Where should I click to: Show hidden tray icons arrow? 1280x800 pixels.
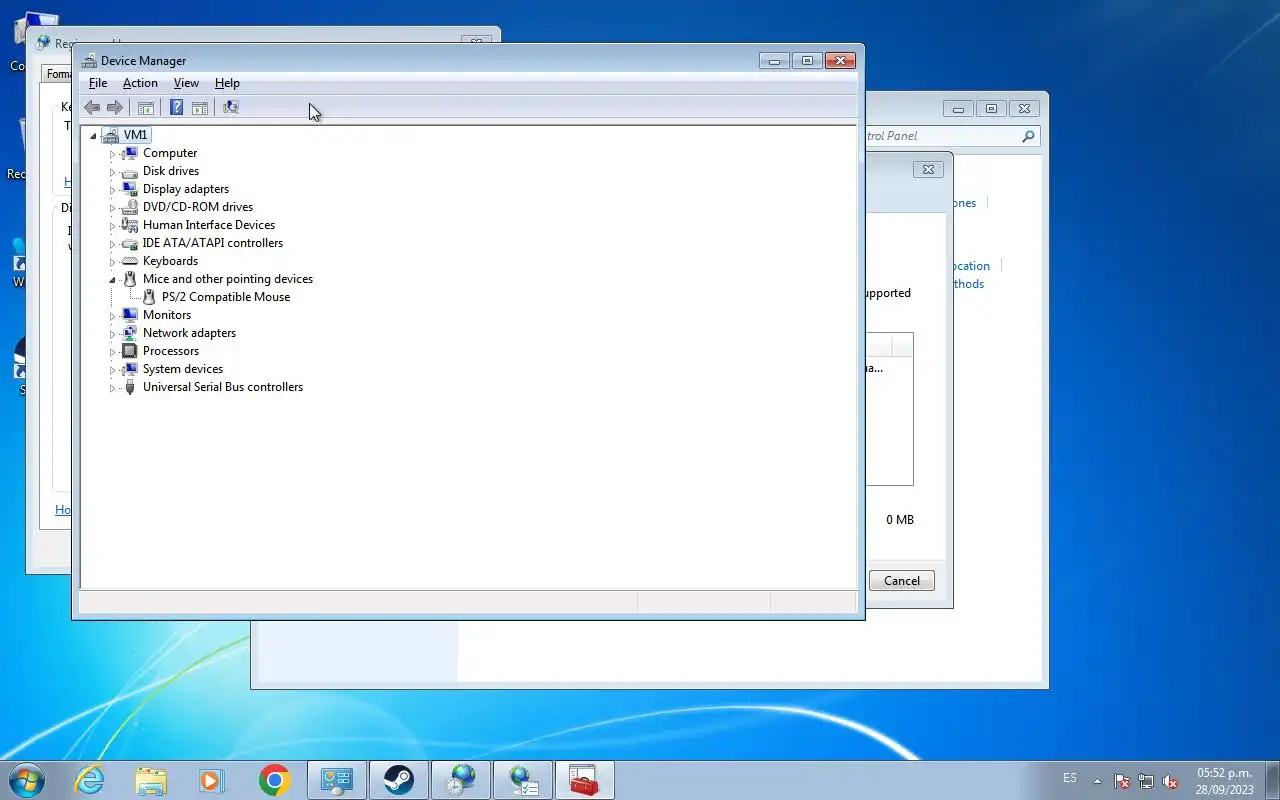click(1097, 781)
